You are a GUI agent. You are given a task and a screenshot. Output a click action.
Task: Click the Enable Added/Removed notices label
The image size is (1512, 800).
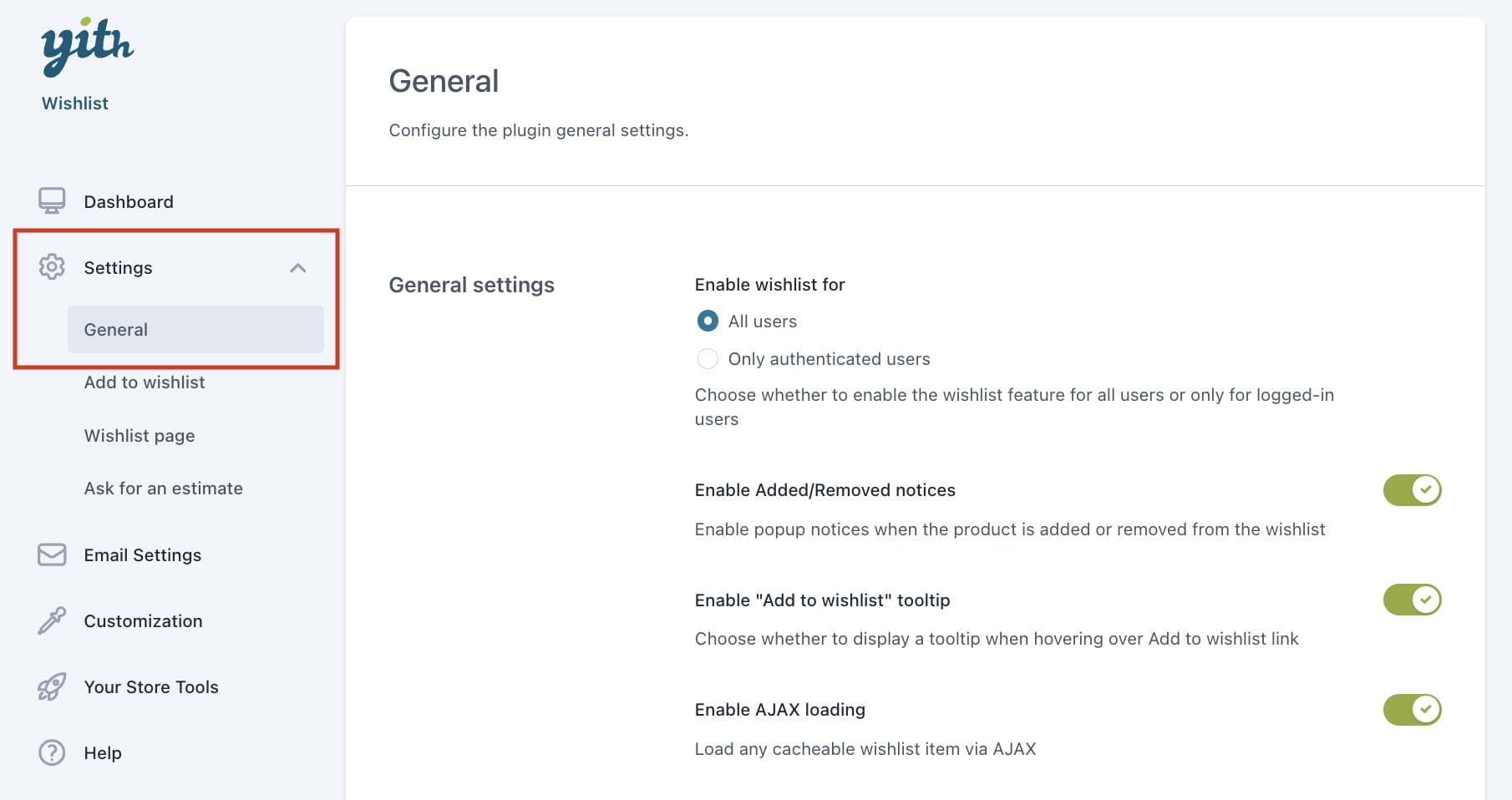coord(825,490)
